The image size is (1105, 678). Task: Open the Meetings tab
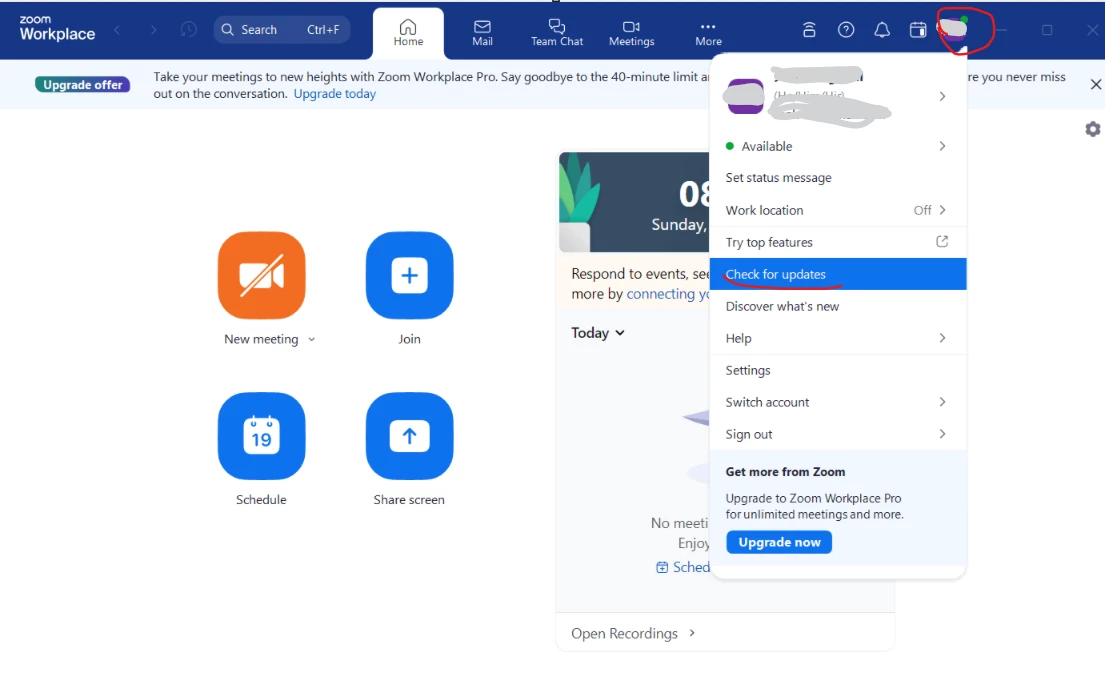(x=631, y=32)
